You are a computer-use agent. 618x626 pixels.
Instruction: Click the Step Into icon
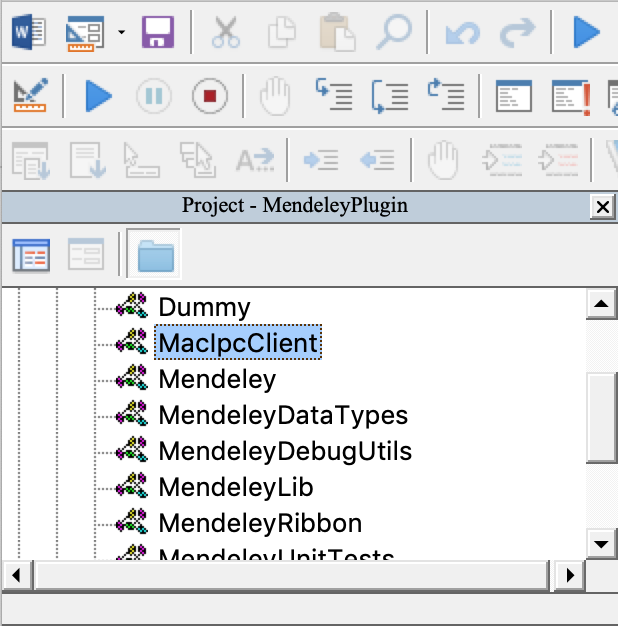334,95
